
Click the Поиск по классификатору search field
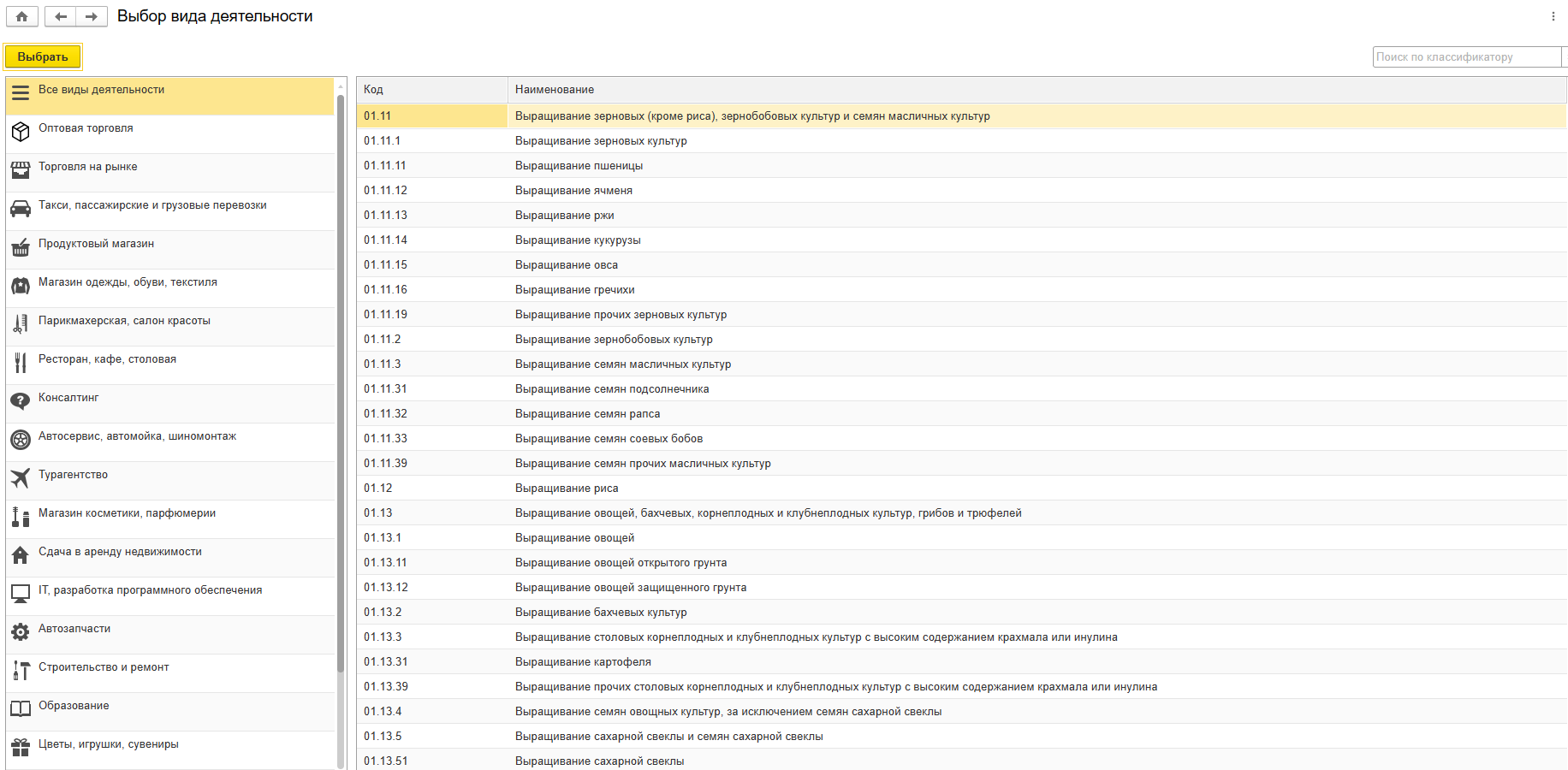coord(1465,57)
